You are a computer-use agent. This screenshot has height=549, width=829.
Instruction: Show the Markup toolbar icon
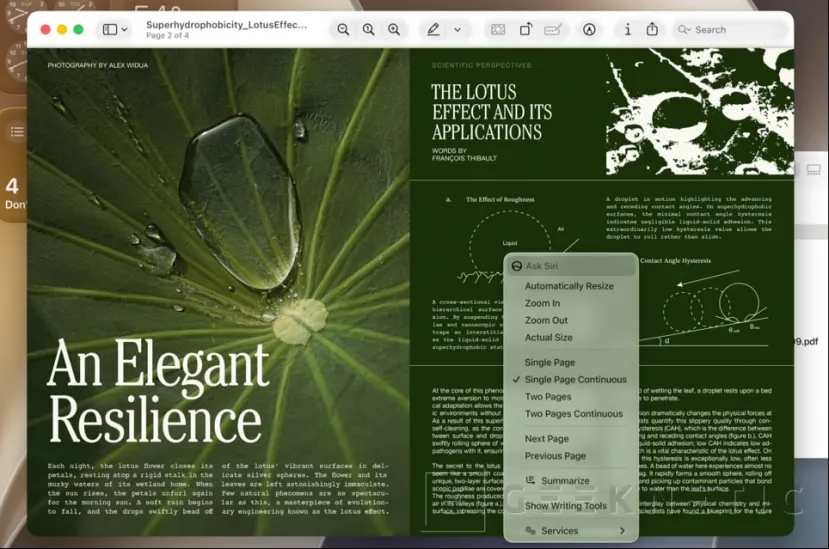click(x=589, y=30)
